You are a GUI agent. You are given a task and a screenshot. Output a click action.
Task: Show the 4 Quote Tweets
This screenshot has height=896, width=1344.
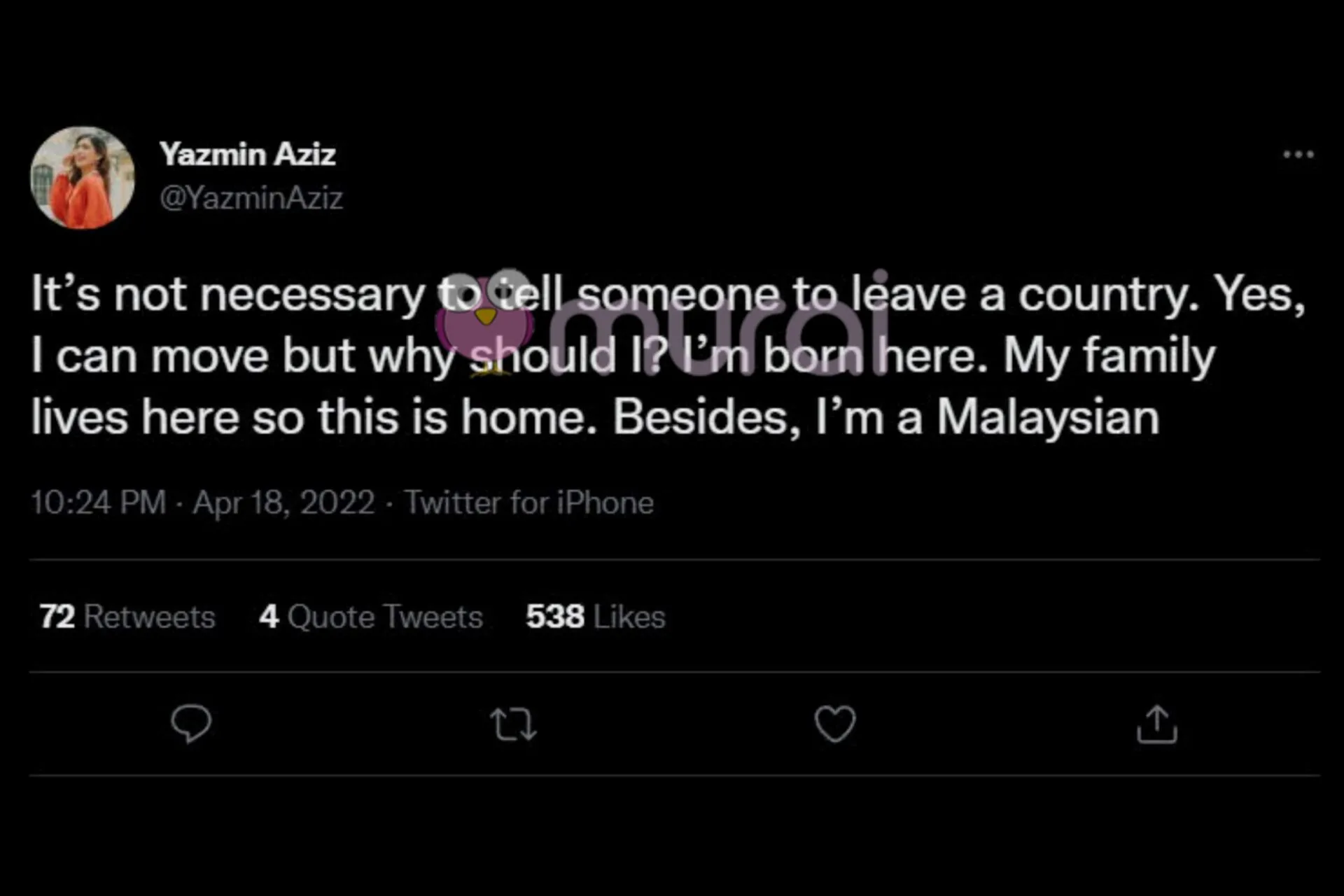(x=371, y=617)
